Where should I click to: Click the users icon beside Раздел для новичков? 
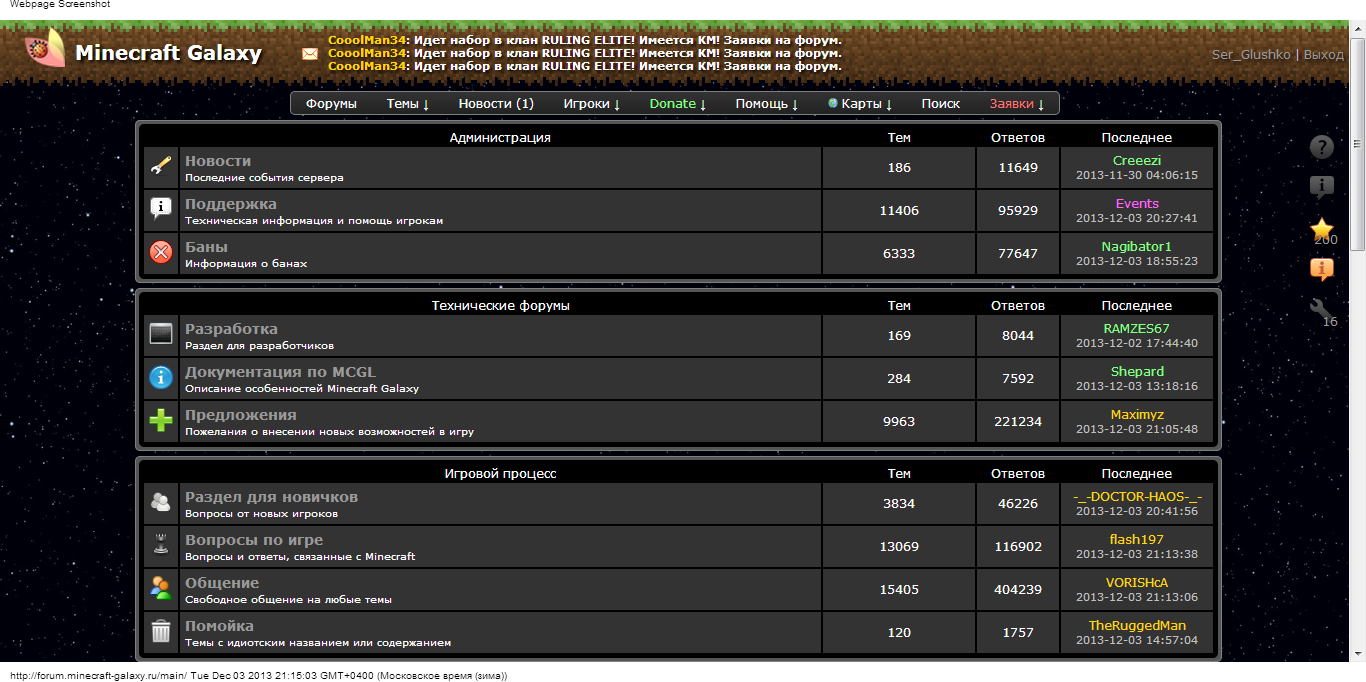161,502
